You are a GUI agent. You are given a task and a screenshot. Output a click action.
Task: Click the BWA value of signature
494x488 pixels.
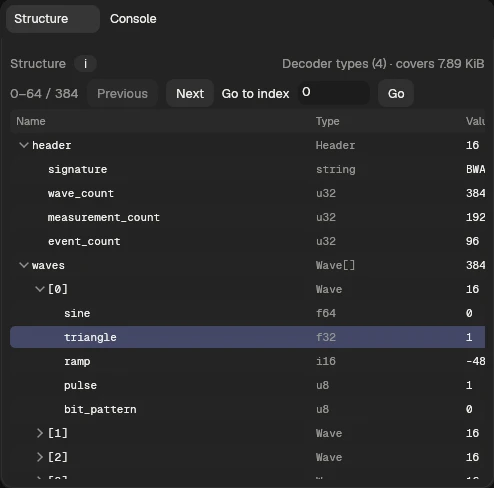[x=476, y=169]
